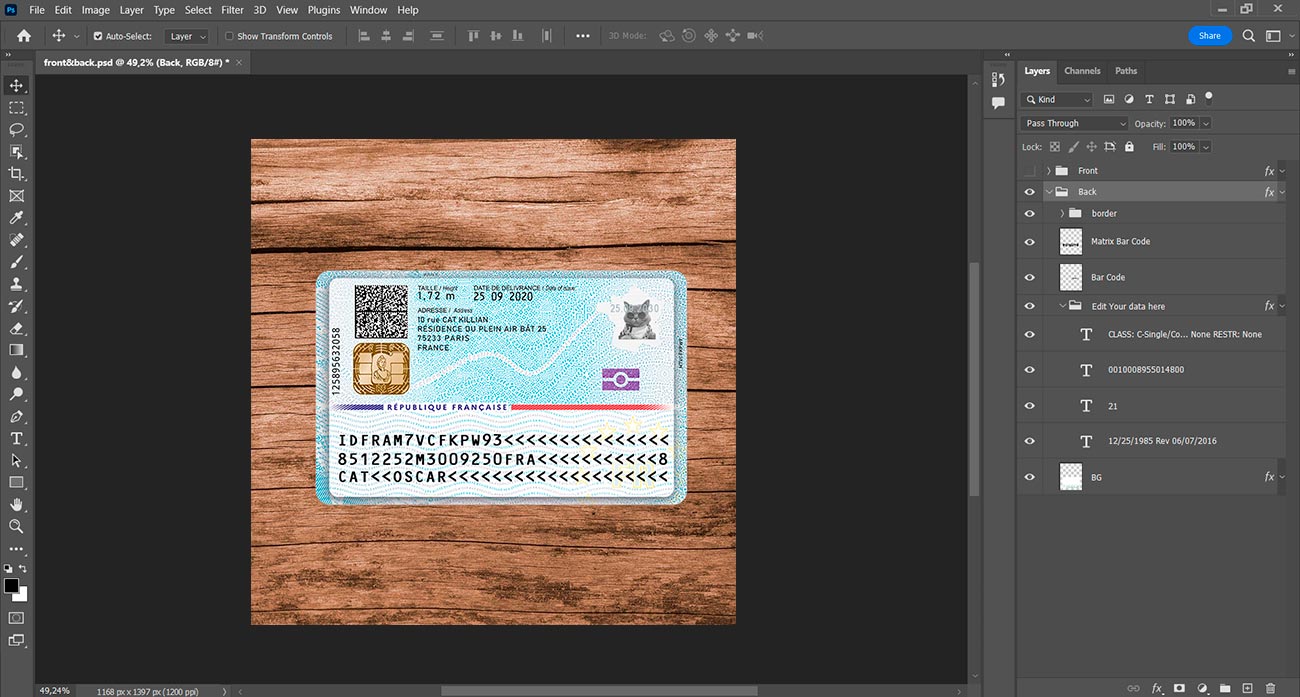The width and height of the screenshot is (1300, 697).
Task: Click the Matrix Bar Code layer thumbnail
Action: click(1071, 241)
